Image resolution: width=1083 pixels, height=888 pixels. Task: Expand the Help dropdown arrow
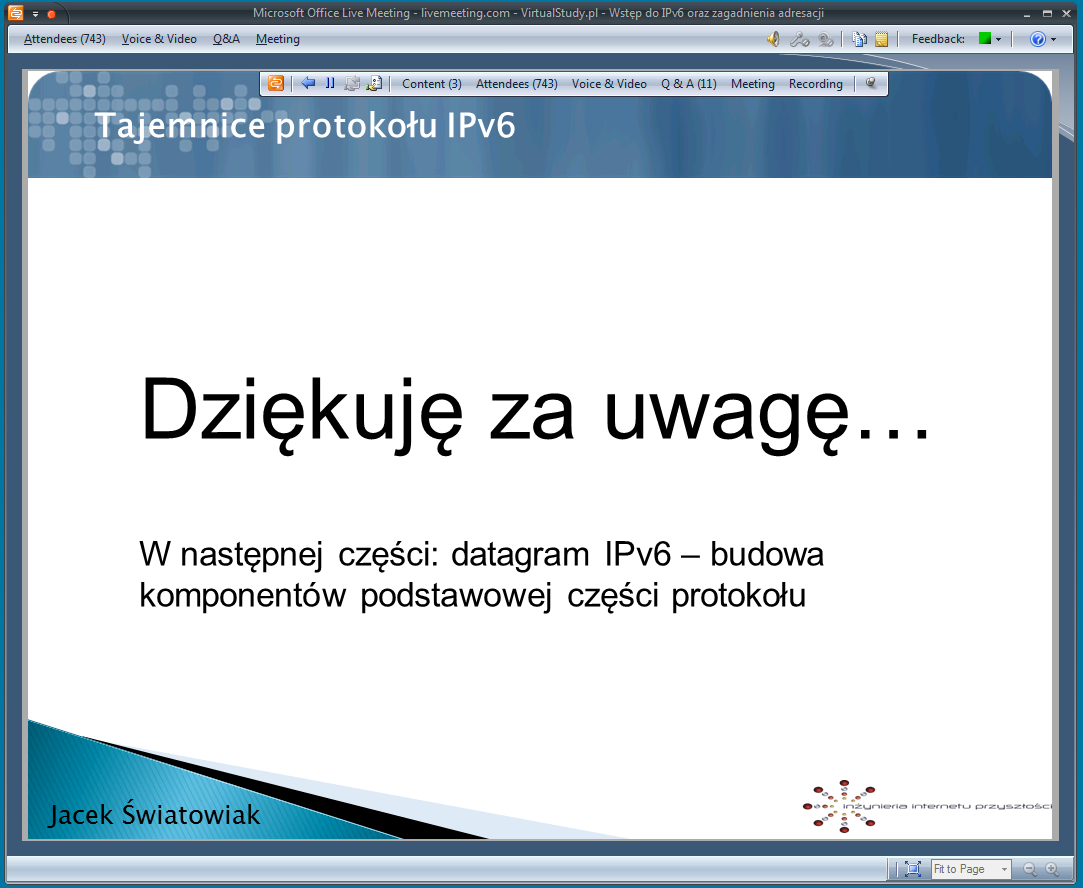point(1053,40)
